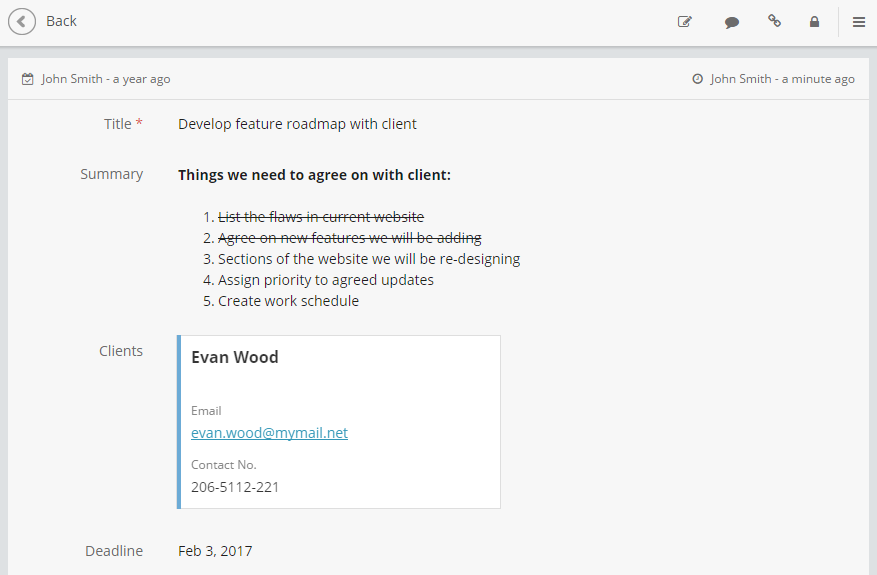Click the chain link icon in toolbar
The image size is (877, 575).
coord(774,21)
